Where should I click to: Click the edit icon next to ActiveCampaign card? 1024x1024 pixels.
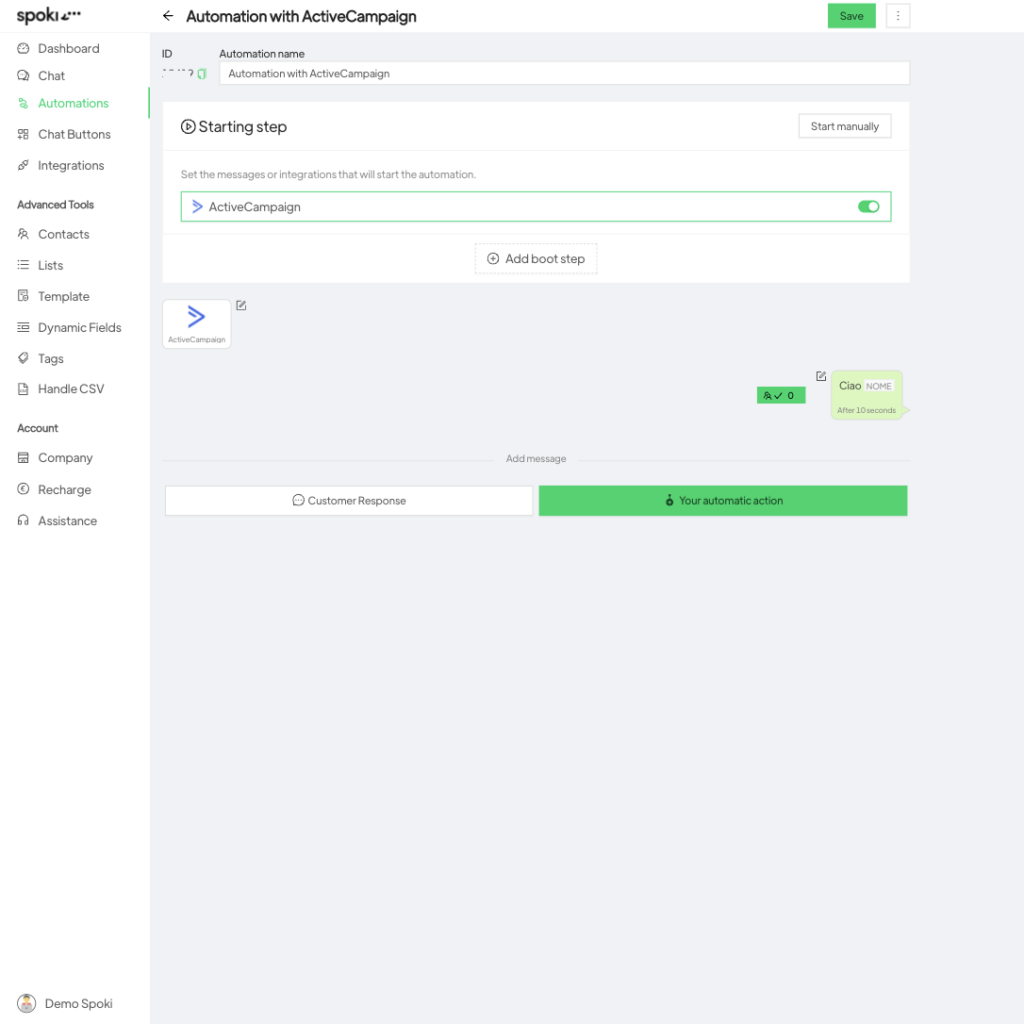tap(241, 306)
